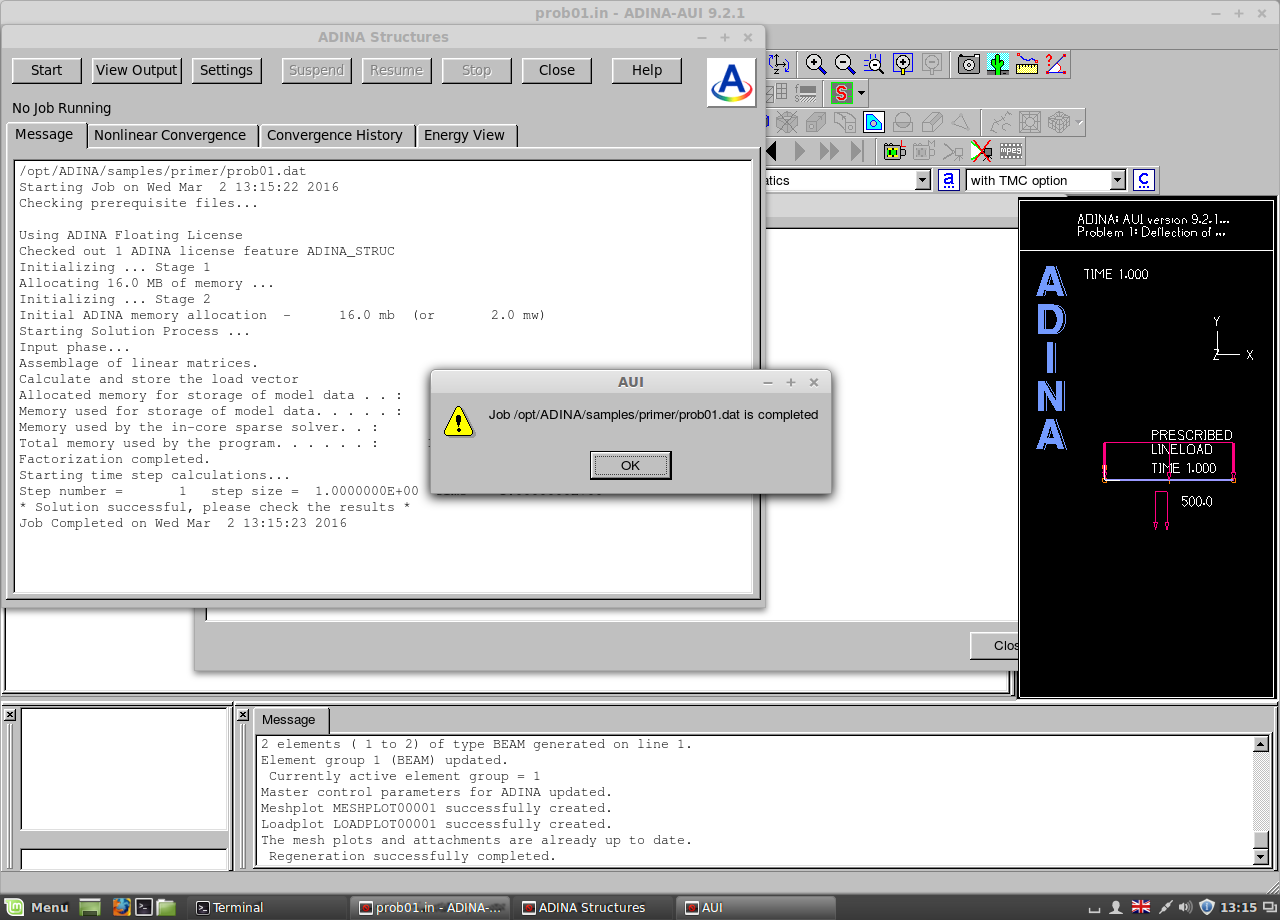Open Settings in ADINA Structures window
This screenshot has width=1280, height=920.
[227, 70]
